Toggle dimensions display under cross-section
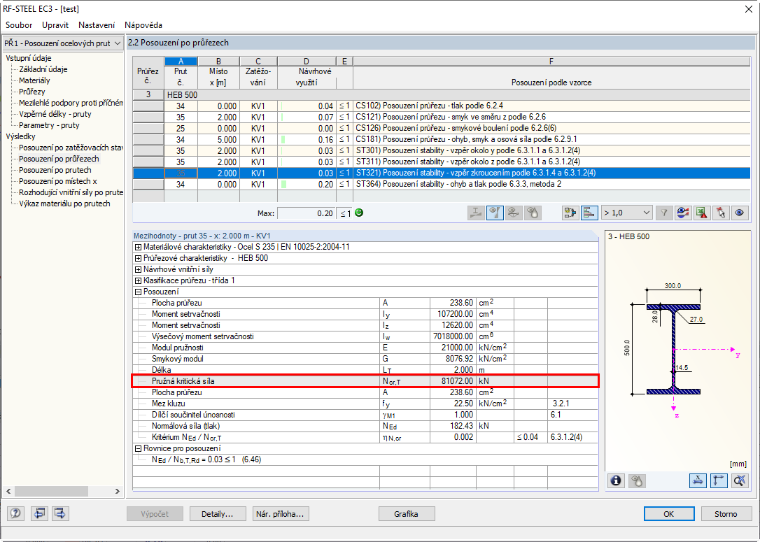This screenshot has height=542, width=760. coord(697,480)
